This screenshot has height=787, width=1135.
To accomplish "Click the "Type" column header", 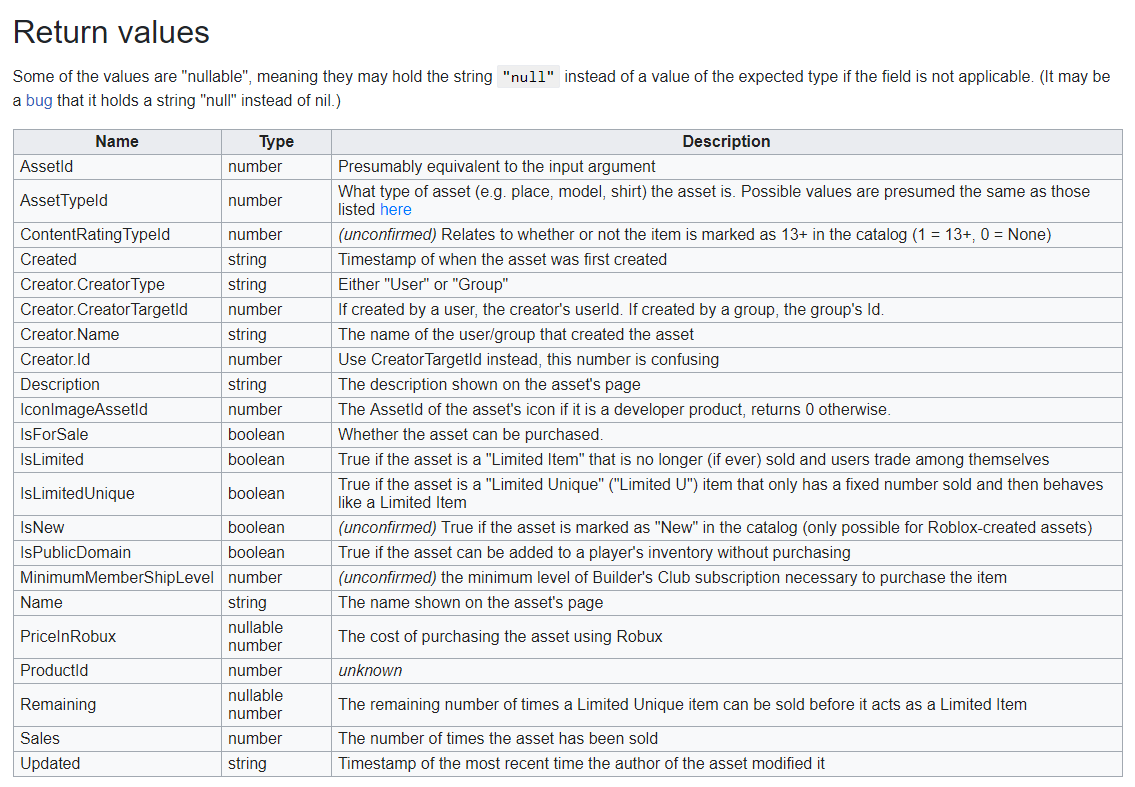I will click(x=276, y=142).
